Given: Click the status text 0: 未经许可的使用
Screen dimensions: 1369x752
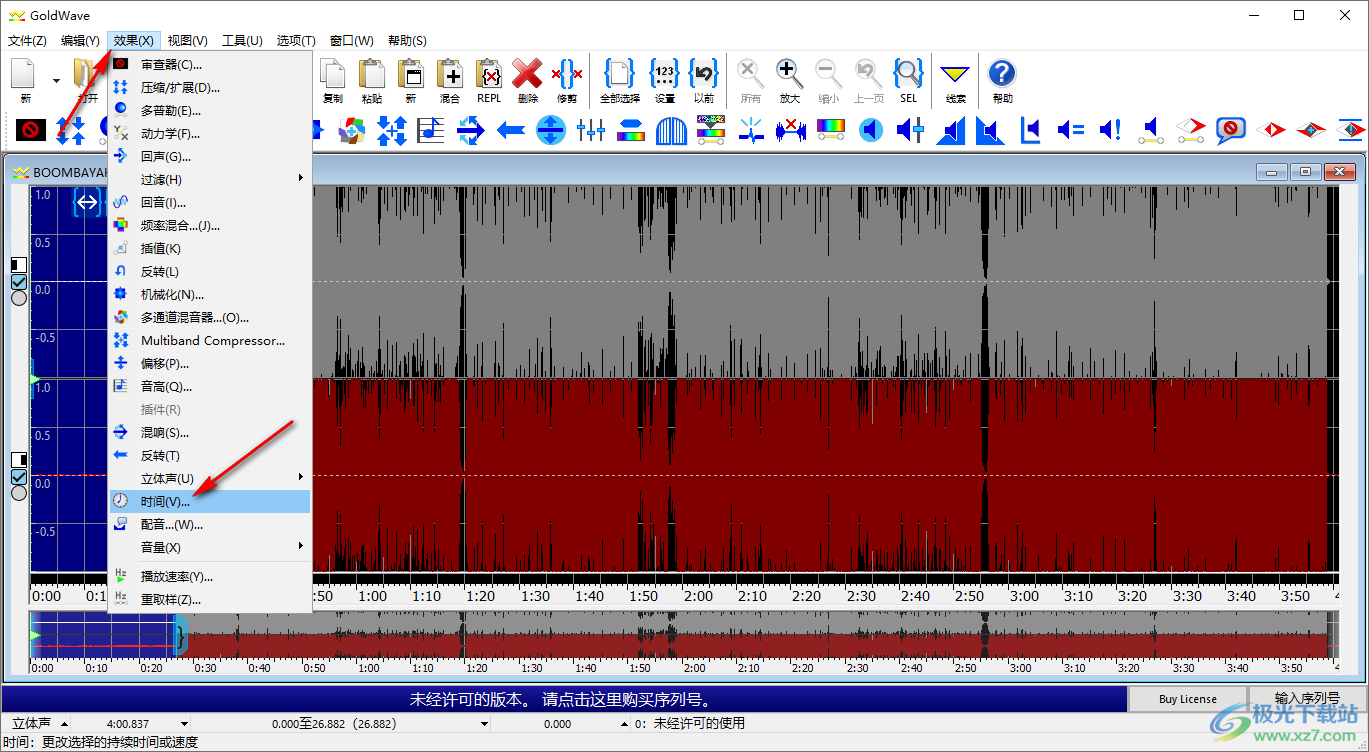Looking at the screenshot, I should pos(690,724).
